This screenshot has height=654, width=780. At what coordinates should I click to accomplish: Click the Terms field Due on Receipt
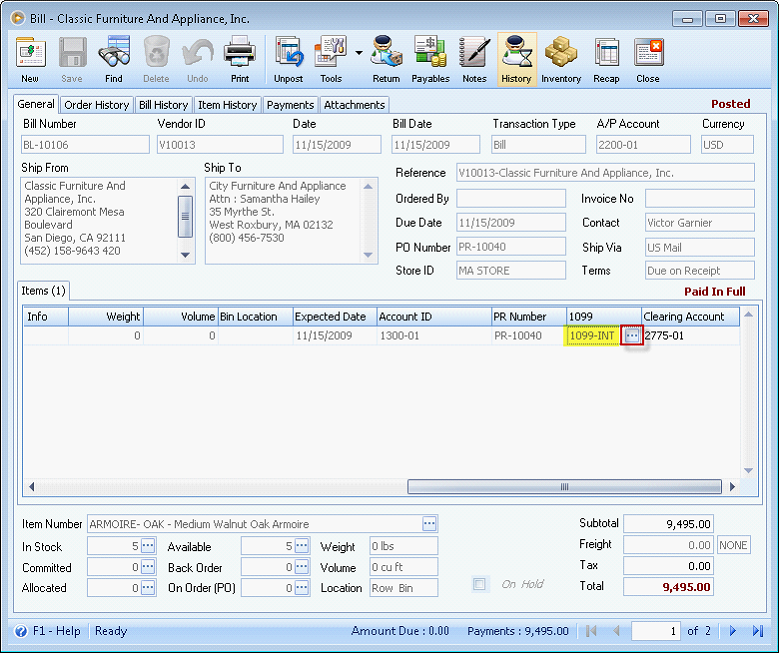(x=699, y=271)
